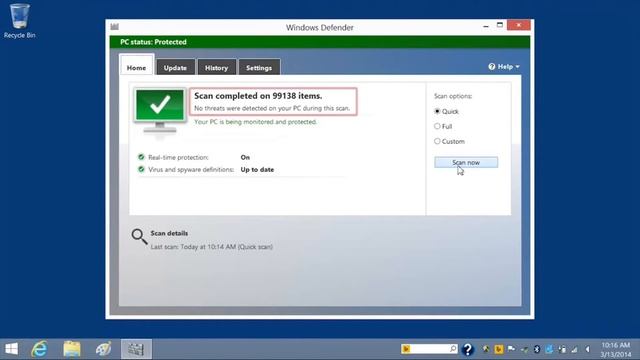Viewport: 640px width, 360px height.
Task: Click the tray arrow beside the clock
Action: pos(587,349)
